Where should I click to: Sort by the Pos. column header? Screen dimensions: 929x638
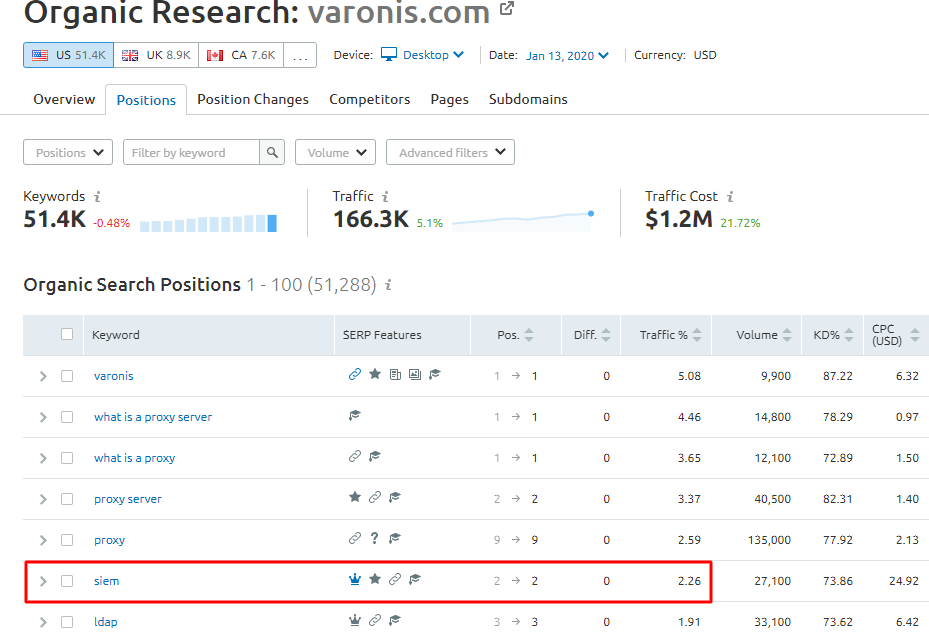pyautogui.click(x=515, y=335)
